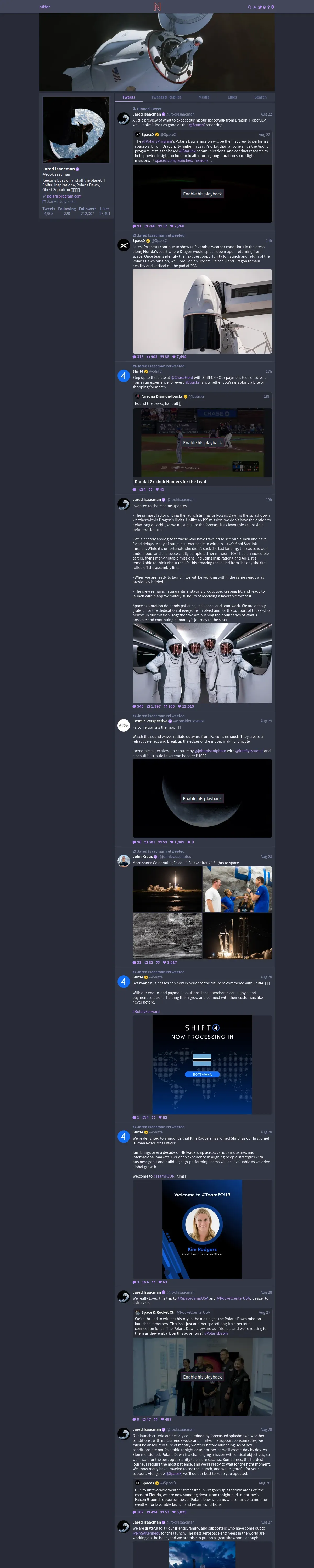Open the @NASAKennedy mention link
This screenshot has width=314, height=1568.
[x=146, y=1533]
